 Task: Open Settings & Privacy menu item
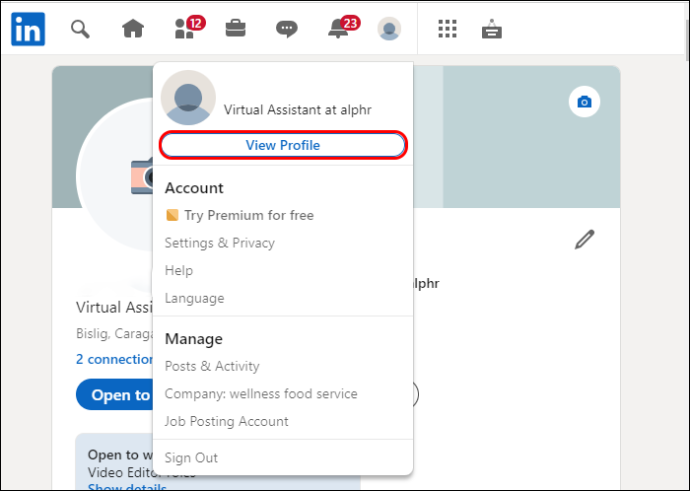coord(220,243)
